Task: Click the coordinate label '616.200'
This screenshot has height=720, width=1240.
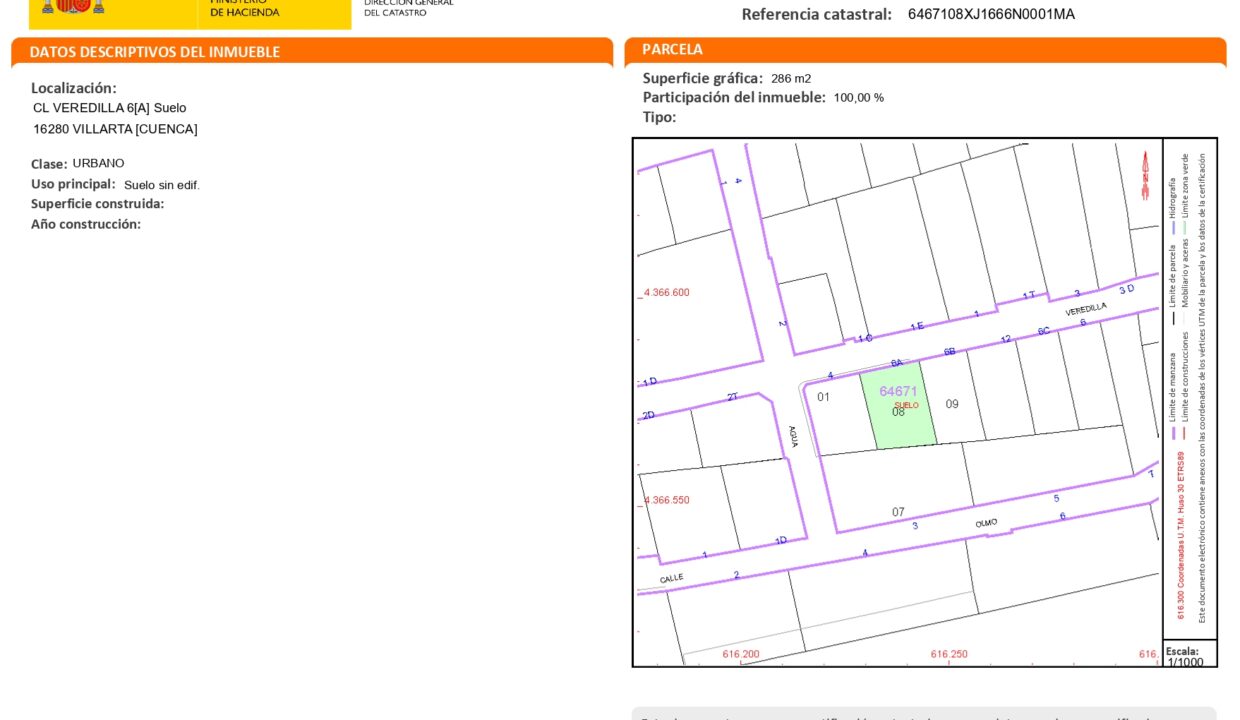Action: [741, 654]
